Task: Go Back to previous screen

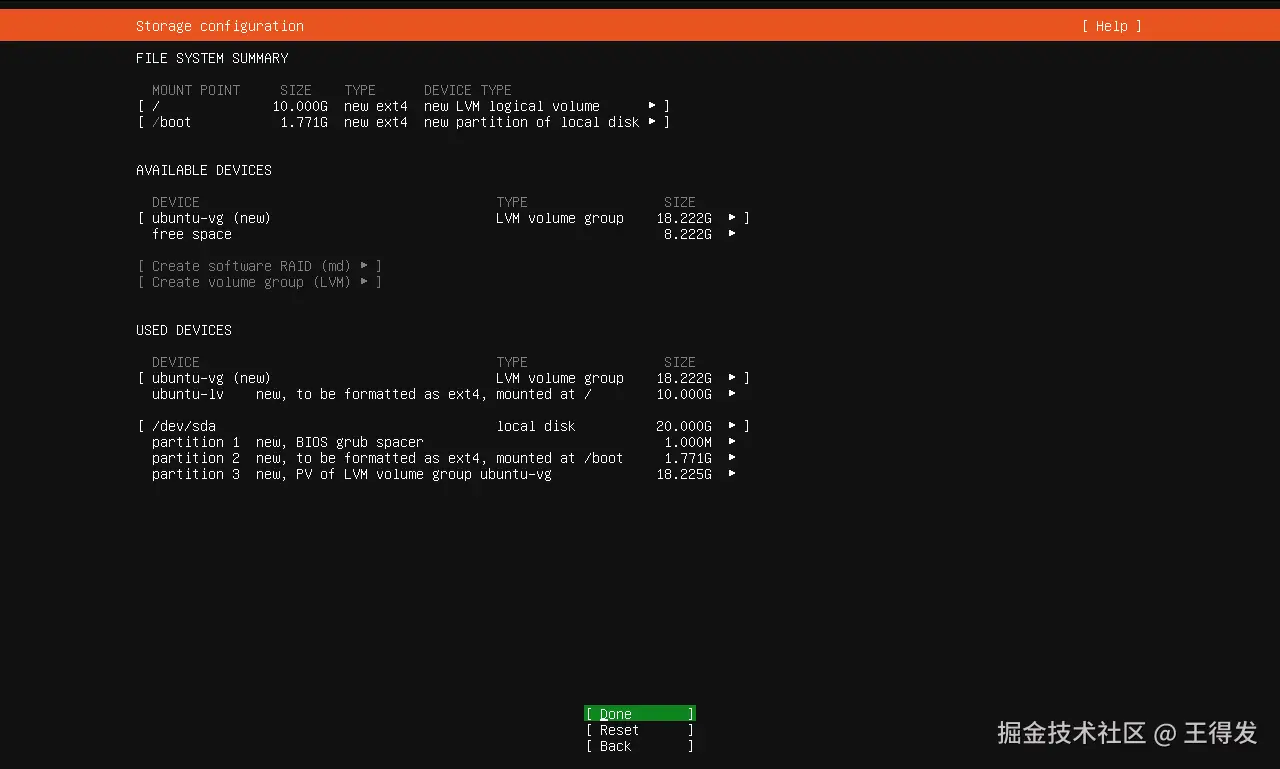Action: (640, 746)
